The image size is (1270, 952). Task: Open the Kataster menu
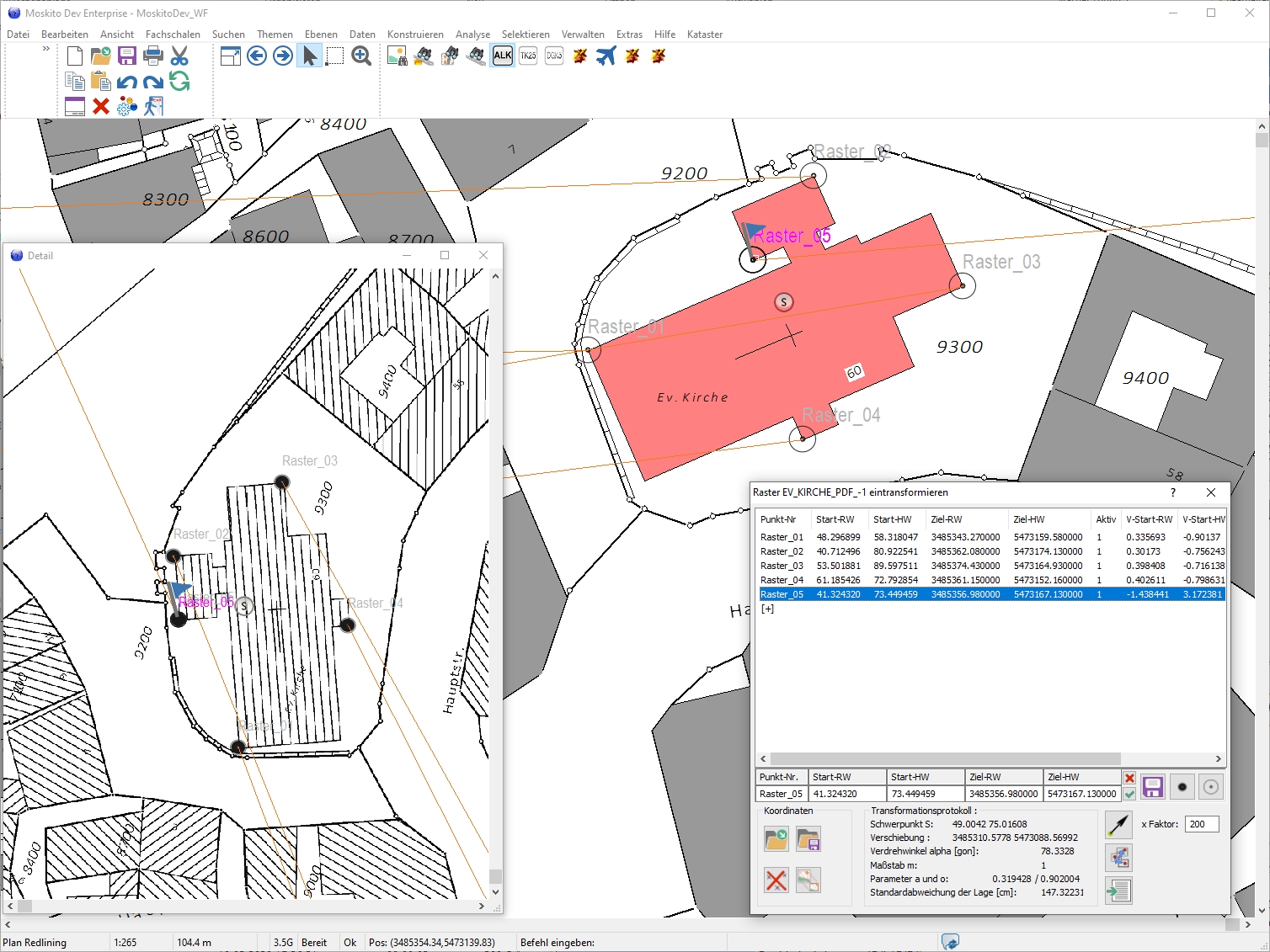704,35
